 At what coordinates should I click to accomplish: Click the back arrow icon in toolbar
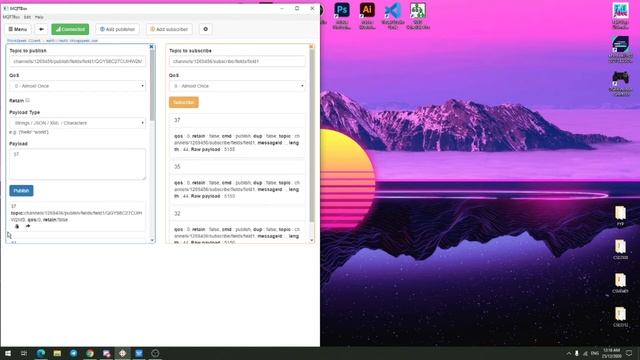pos(41,29)
